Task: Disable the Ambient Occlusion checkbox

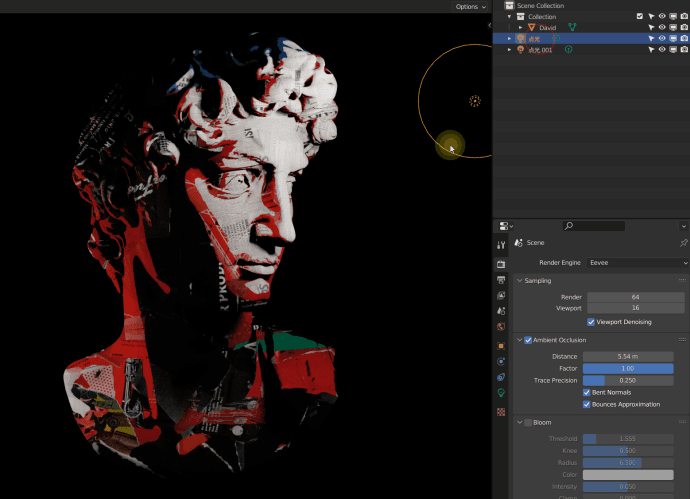Action: [528, 340]
